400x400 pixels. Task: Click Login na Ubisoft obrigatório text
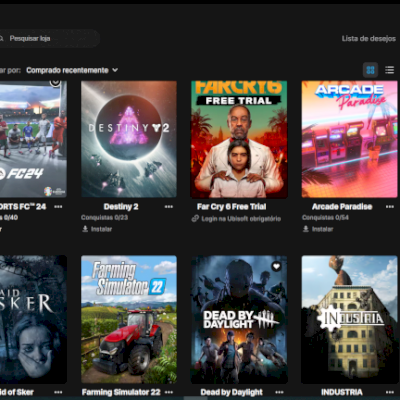point(241,219)
